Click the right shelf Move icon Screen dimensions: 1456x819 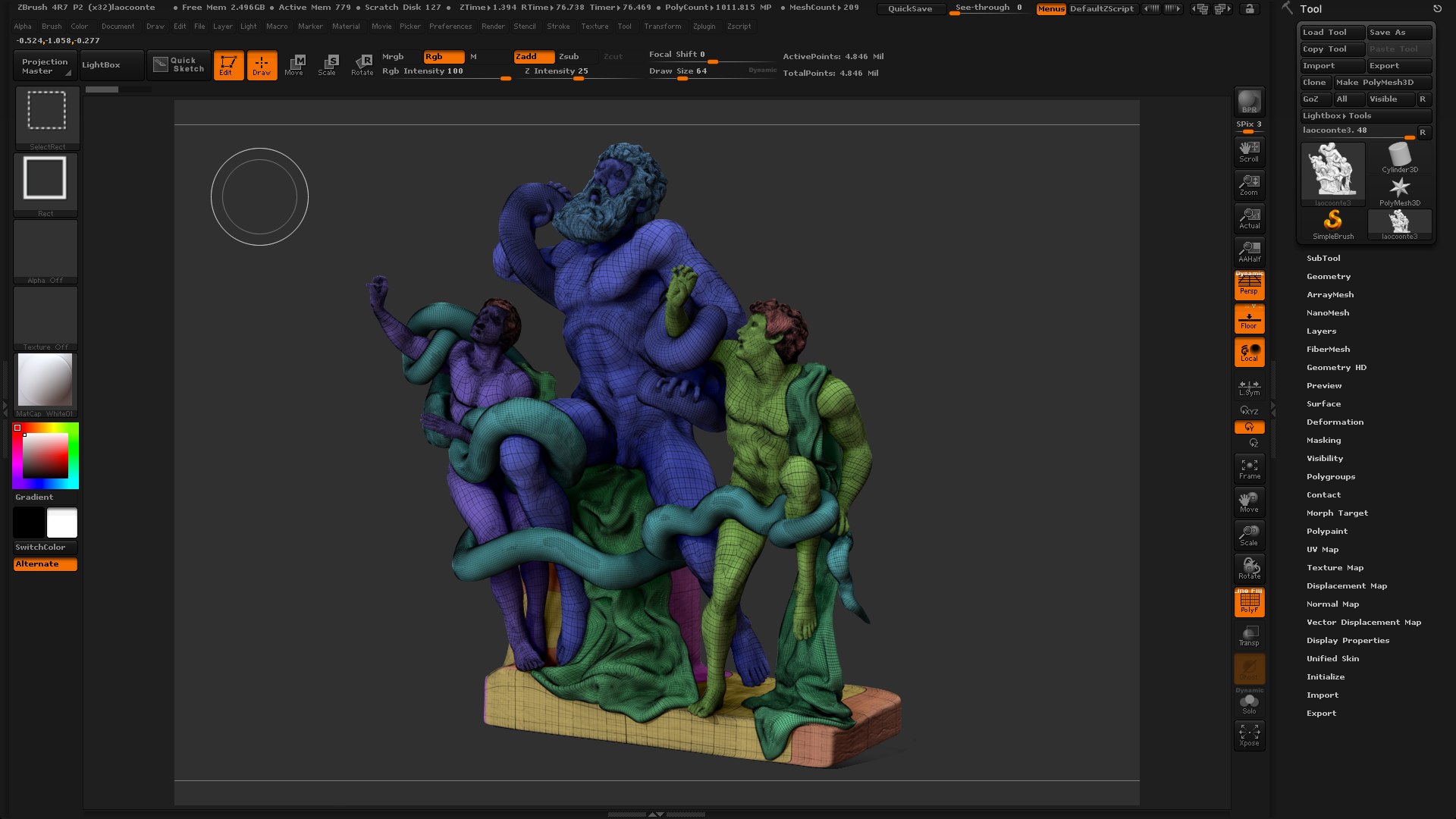pos(1249,501)
